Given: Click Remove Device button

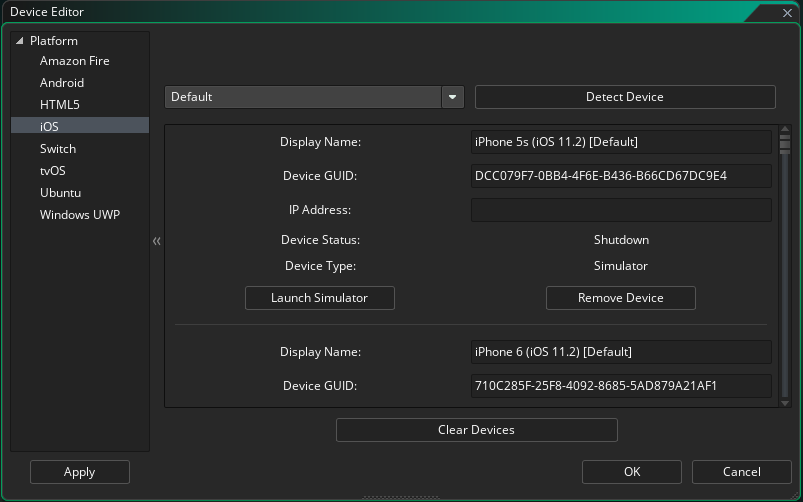Looking at the screenshot, I should [x=621, y=298].
